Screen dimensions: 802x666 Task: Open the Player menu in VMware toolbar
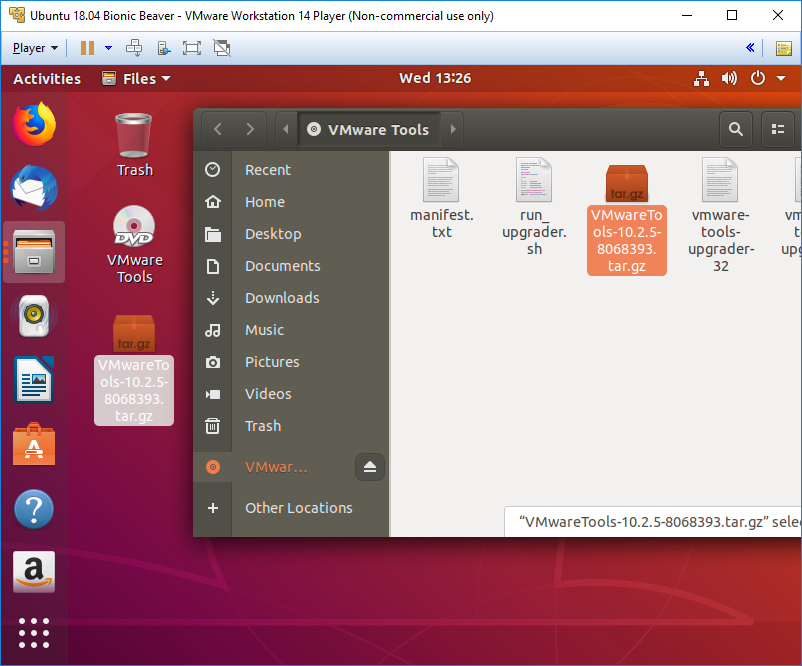[35, 48]
